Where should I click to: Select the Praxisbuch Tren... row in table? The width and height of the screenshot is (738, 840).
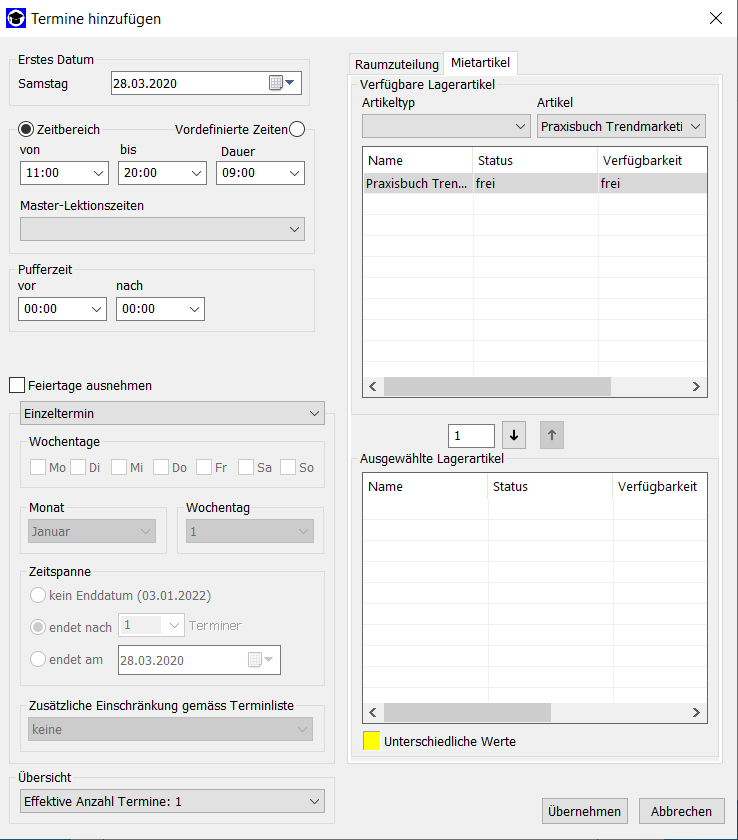click(x=418, y=183)
